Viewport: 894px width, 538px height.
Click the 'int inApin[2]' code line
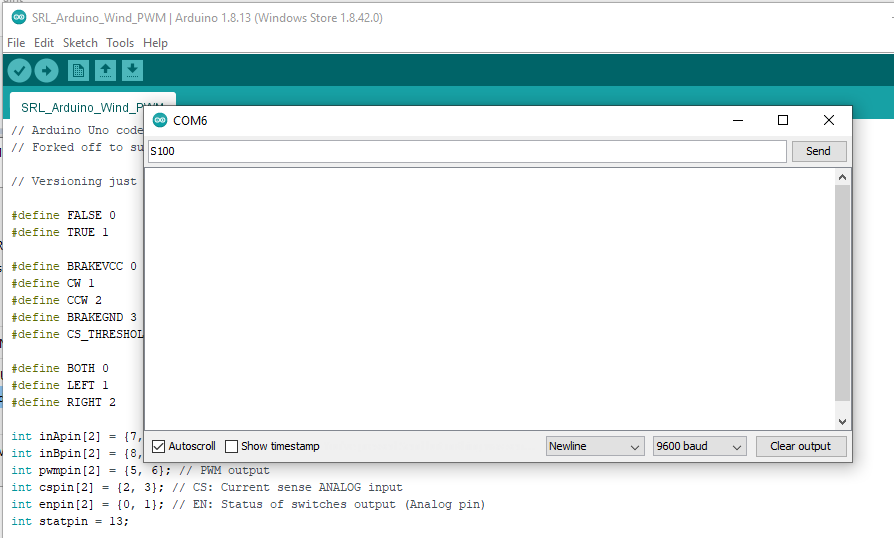(x=78, y=437)
